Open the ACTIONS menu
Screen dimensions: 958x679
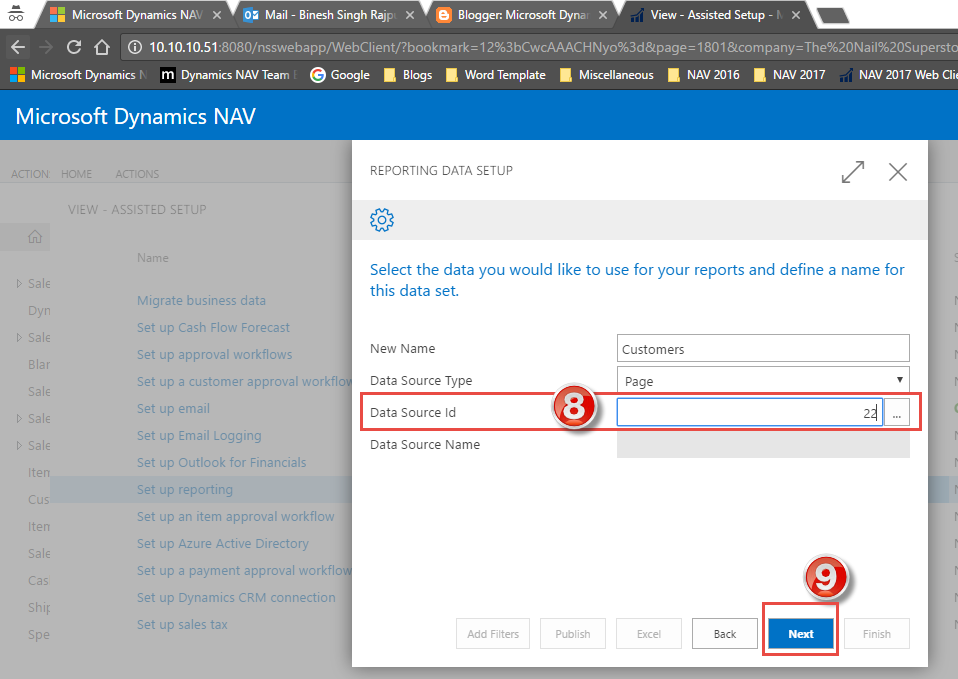[x=136, y=174]
